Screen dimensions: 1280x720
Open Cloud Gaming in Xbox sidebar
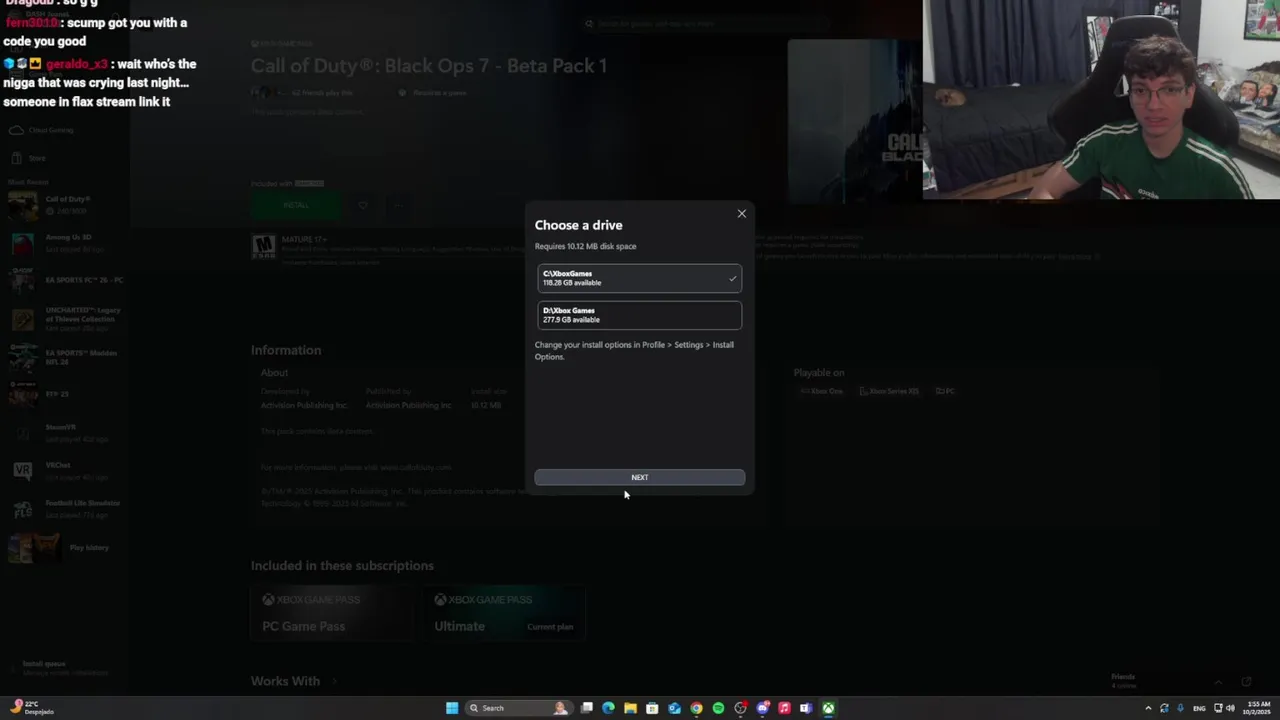coord(42,130)
